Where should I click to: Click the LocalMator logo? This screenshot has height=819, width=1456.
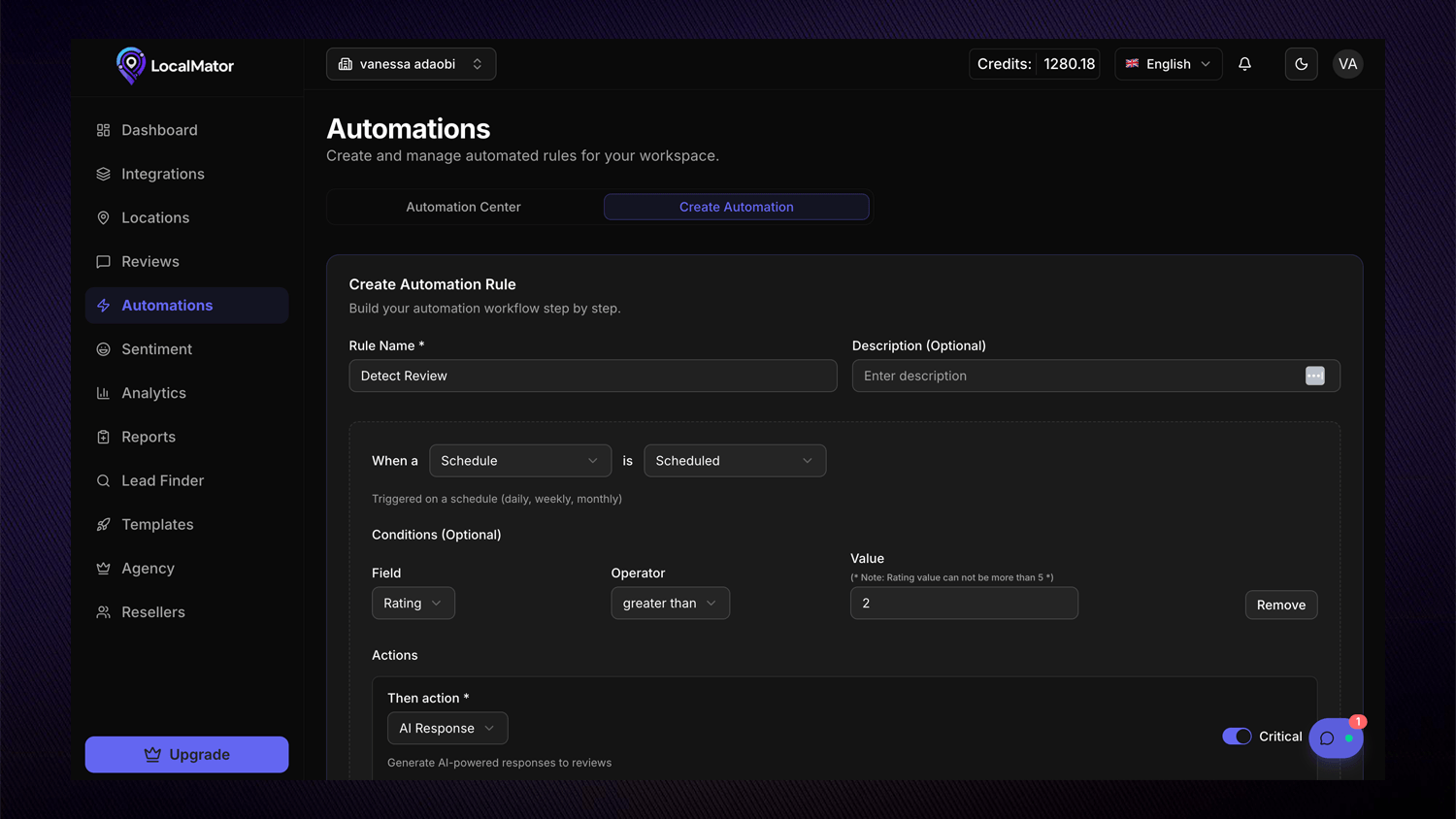175,66
